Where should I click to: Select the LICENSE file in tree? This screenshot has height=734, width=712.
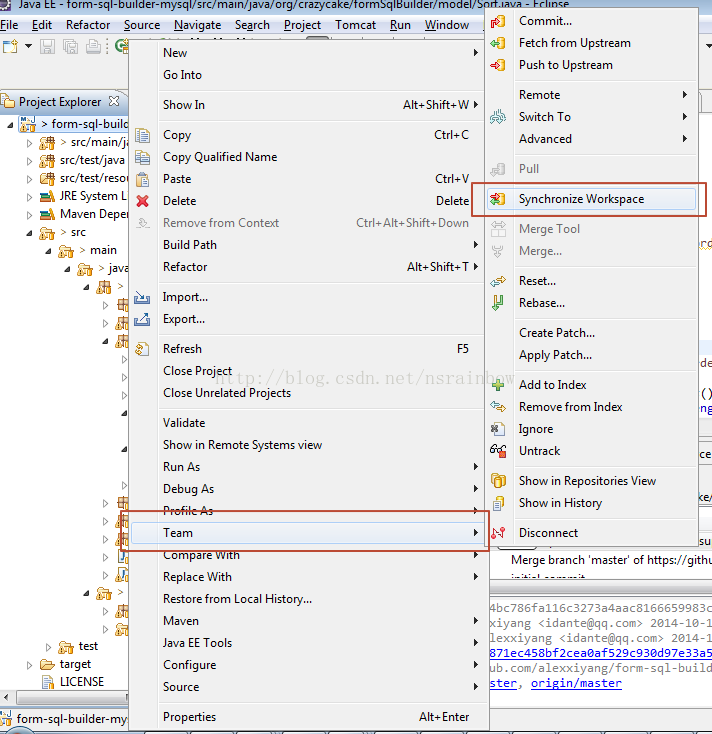81,682
